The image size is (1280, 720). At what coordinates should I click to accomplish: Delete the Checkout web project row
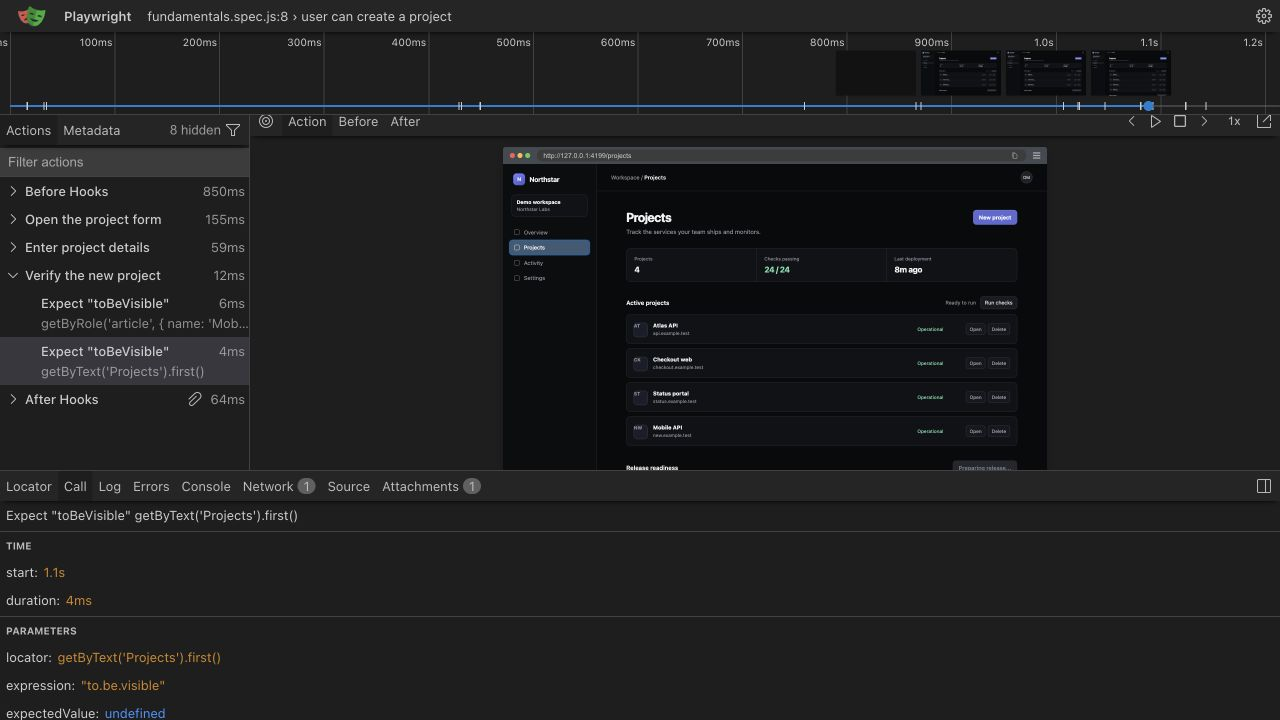tap(998, 363)
